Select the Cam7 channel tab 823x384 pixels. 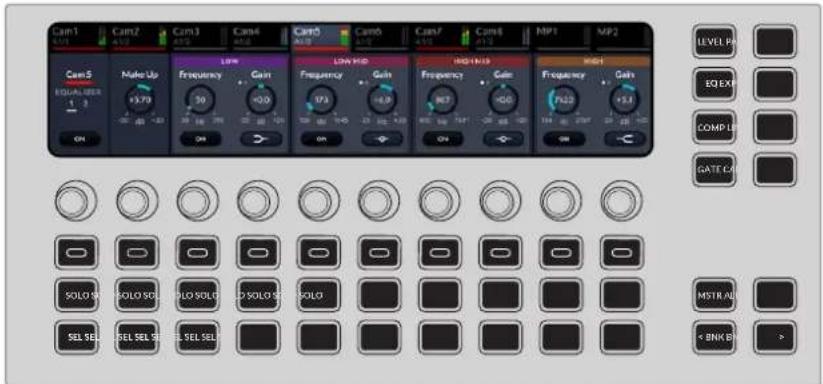[x=442, y=37]
